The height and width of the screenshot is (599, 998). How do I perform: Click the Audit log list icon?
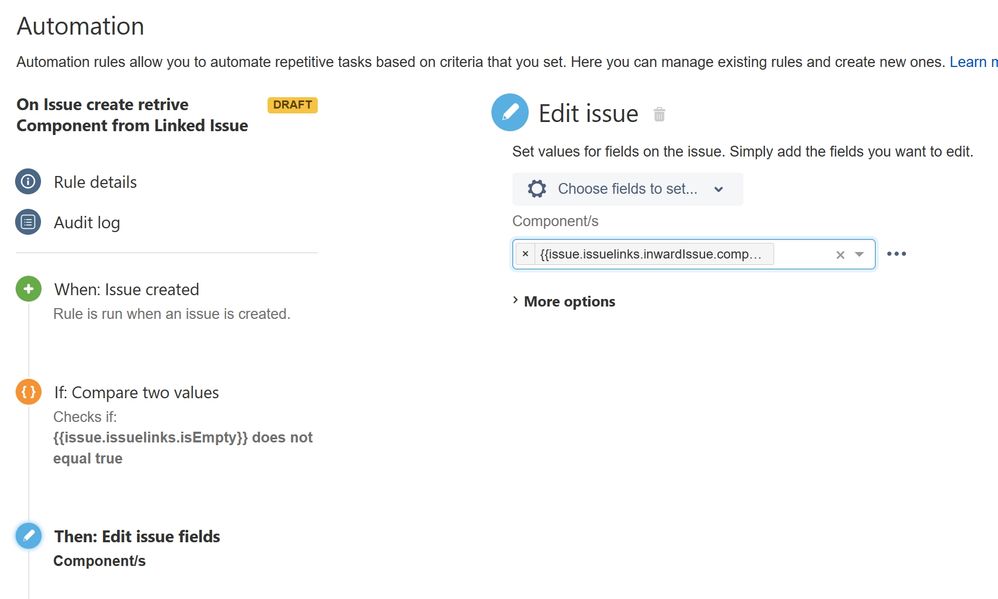point(28,222)
